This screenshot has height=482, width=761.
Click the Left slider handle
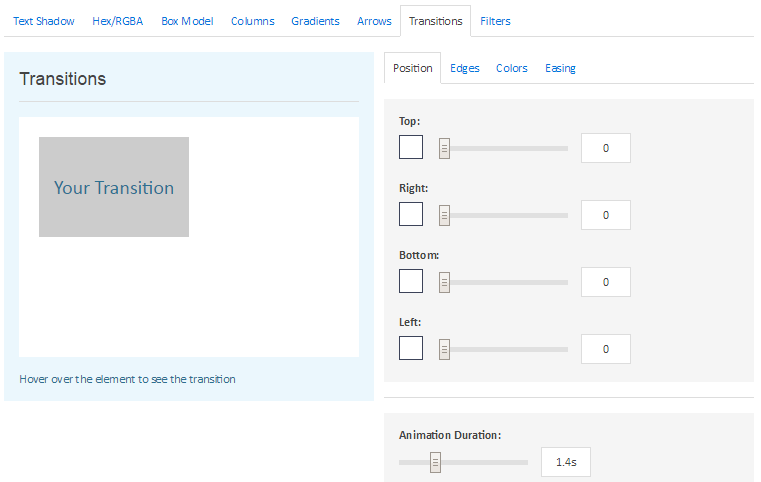[444, 349]
